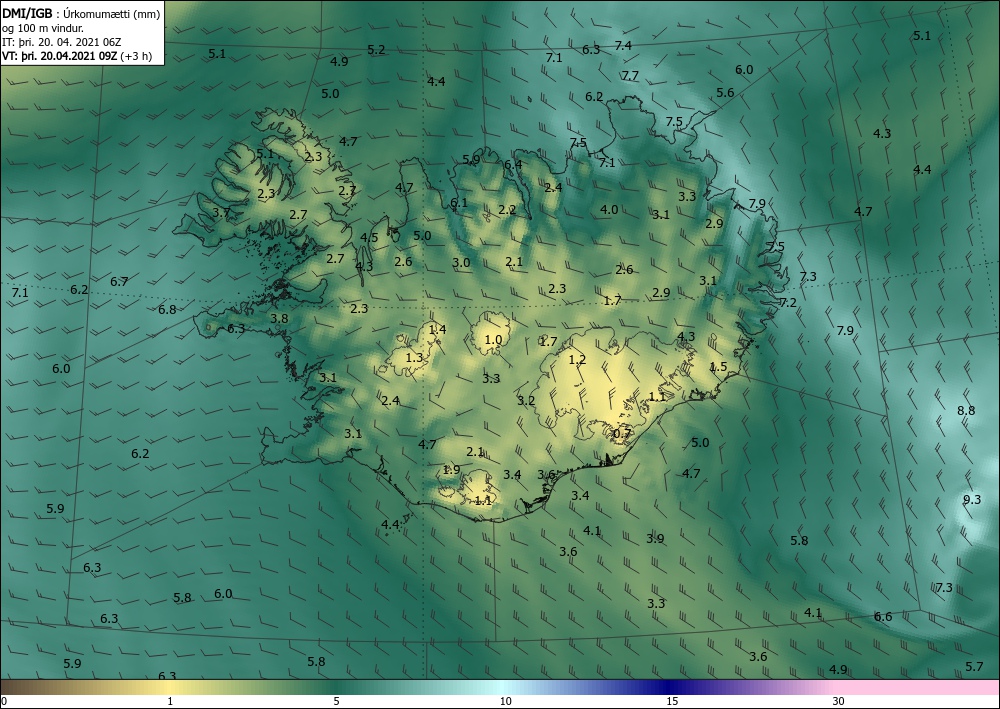Click the '10' tick on the color scale
The width and height of the screenshot is (1000, 709).
point(505,701)
